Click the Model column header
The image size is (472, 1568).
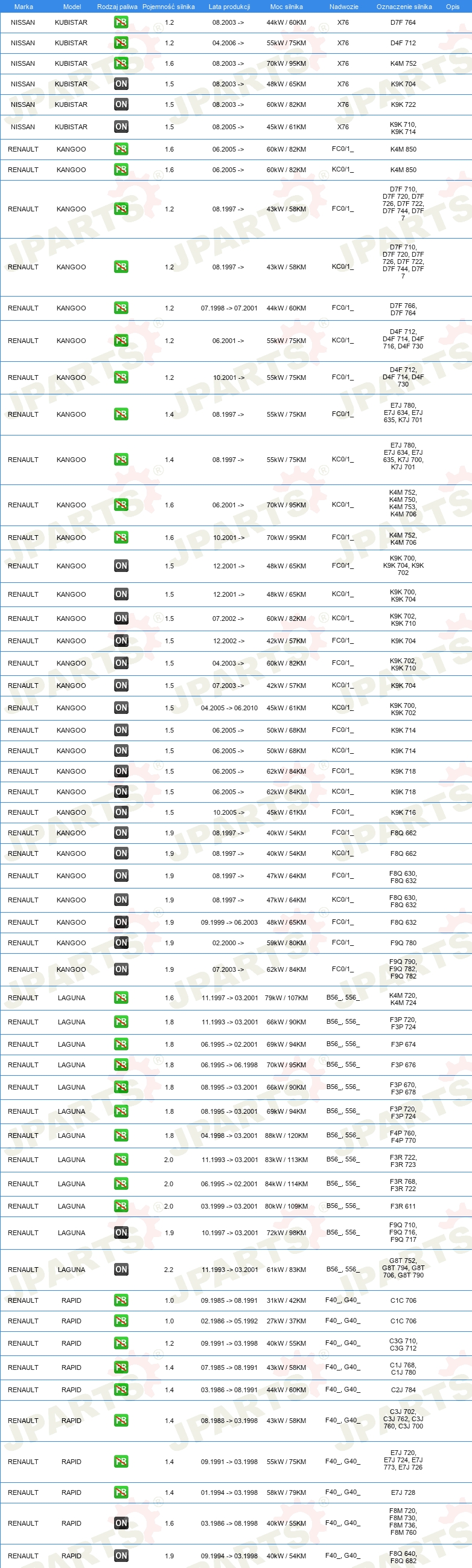72,7
